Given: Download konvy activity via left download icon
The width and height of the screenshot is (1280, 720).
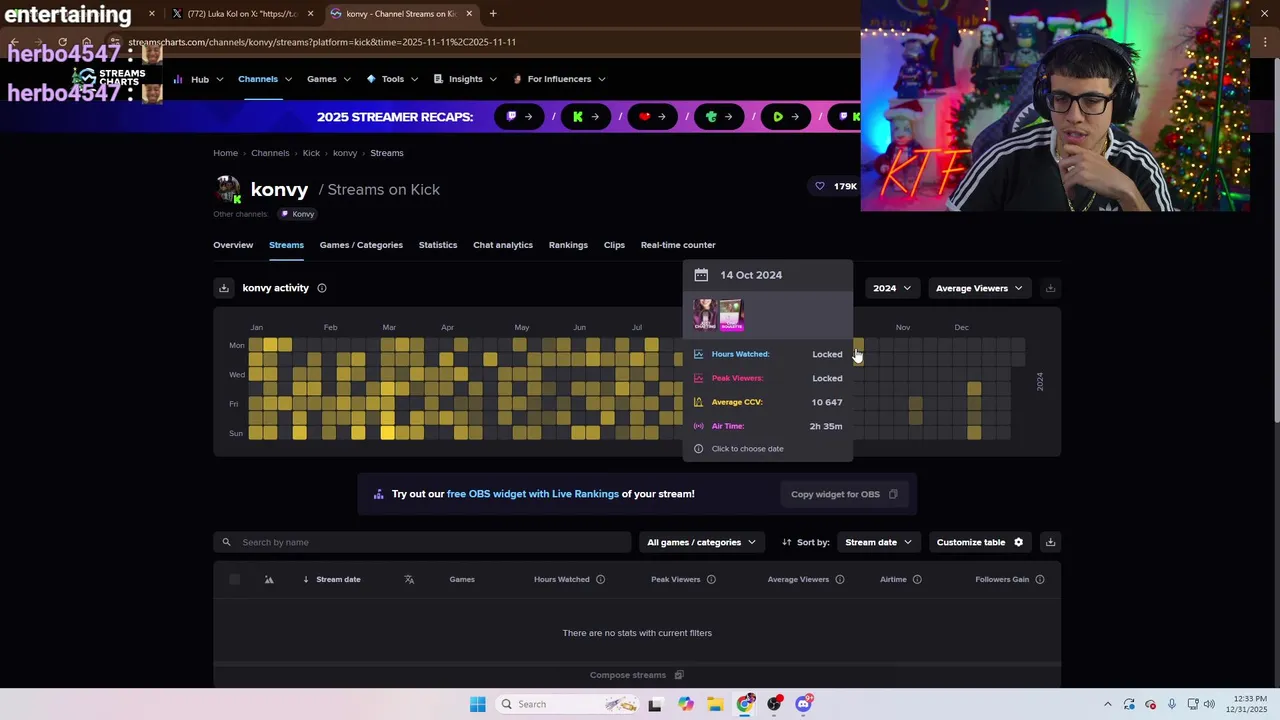Looking at the screenshot, I should click(x=224, y=288).
